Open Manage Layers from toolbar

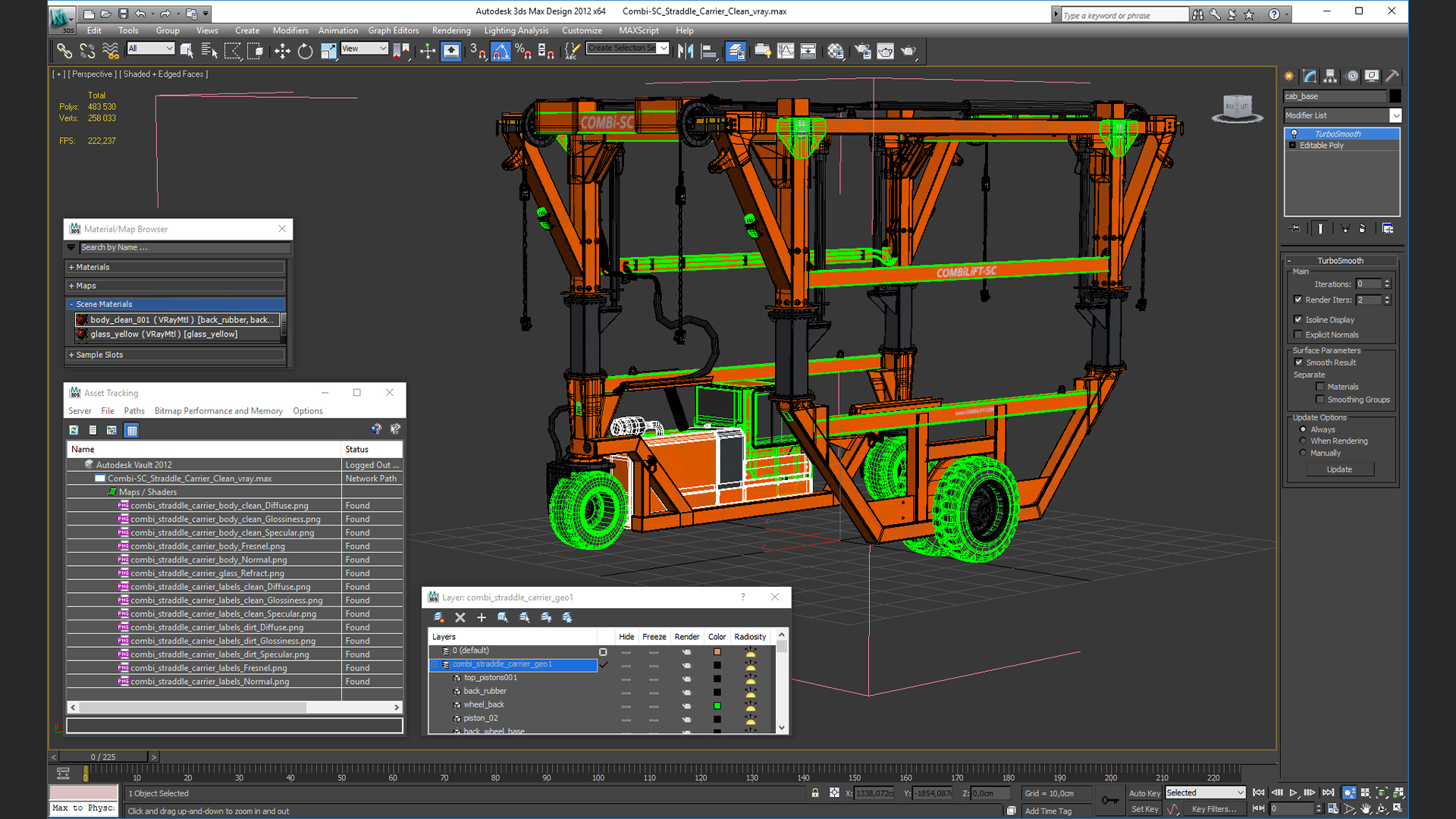736,51
